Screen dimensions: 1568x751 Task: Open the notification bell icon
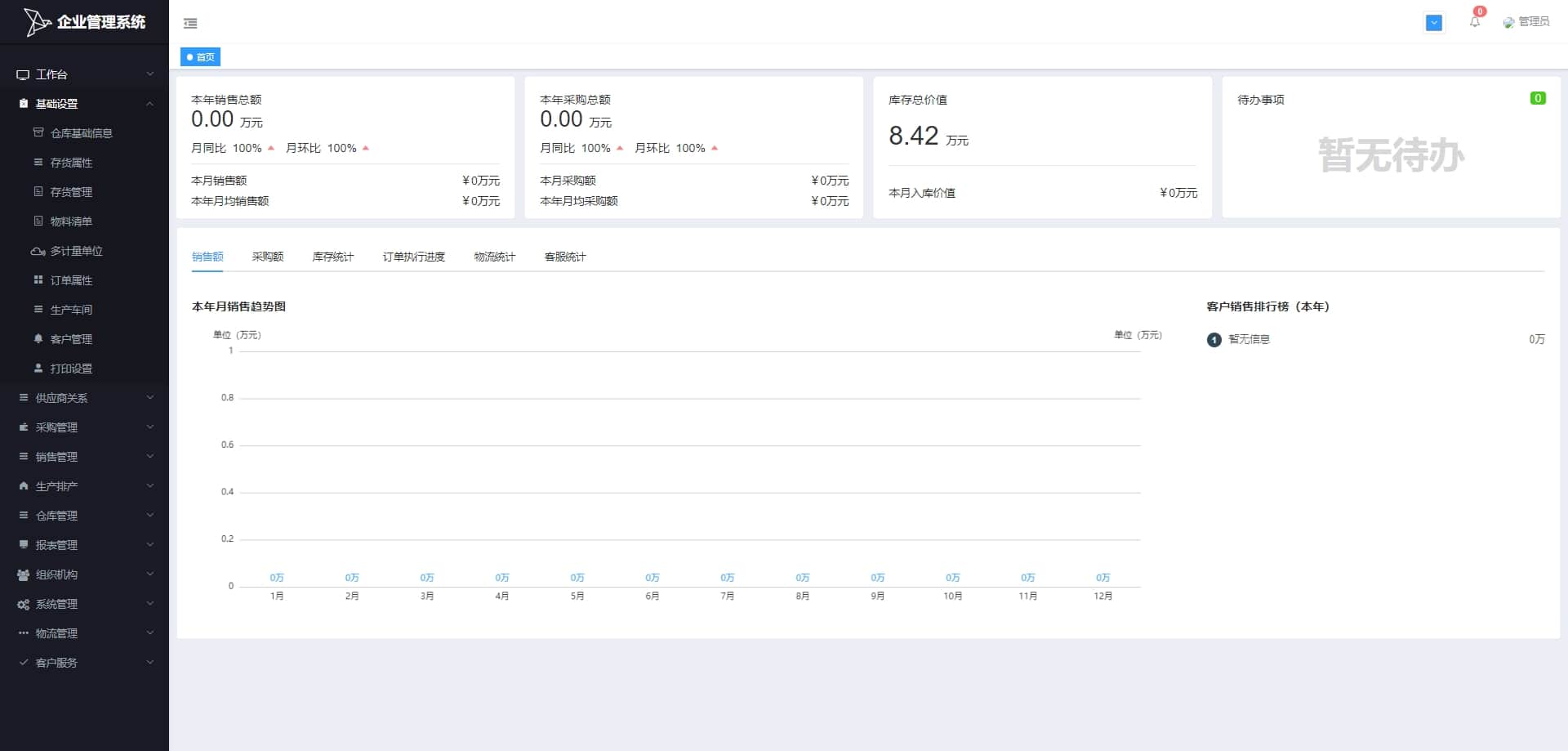(1475, 22)
